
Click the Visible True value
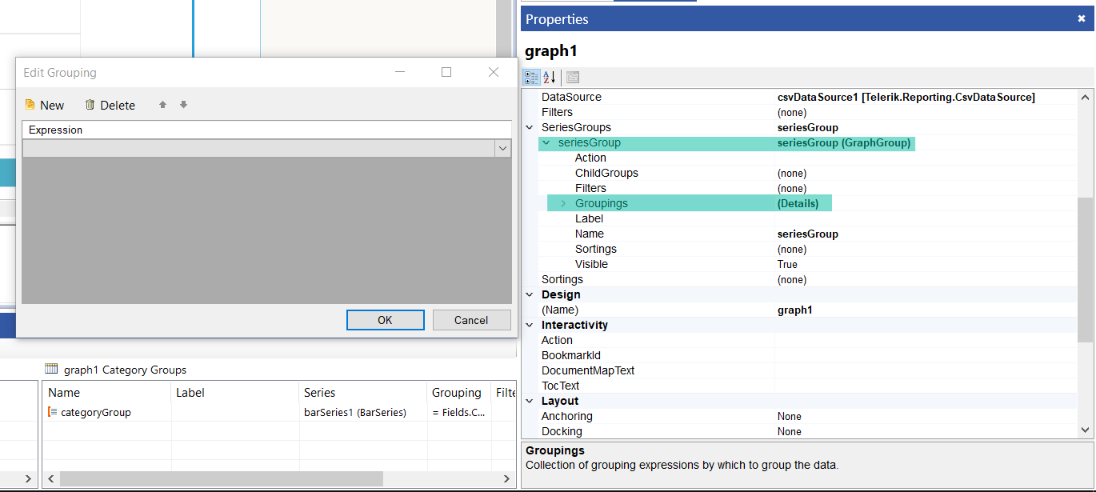pos(787,264)
